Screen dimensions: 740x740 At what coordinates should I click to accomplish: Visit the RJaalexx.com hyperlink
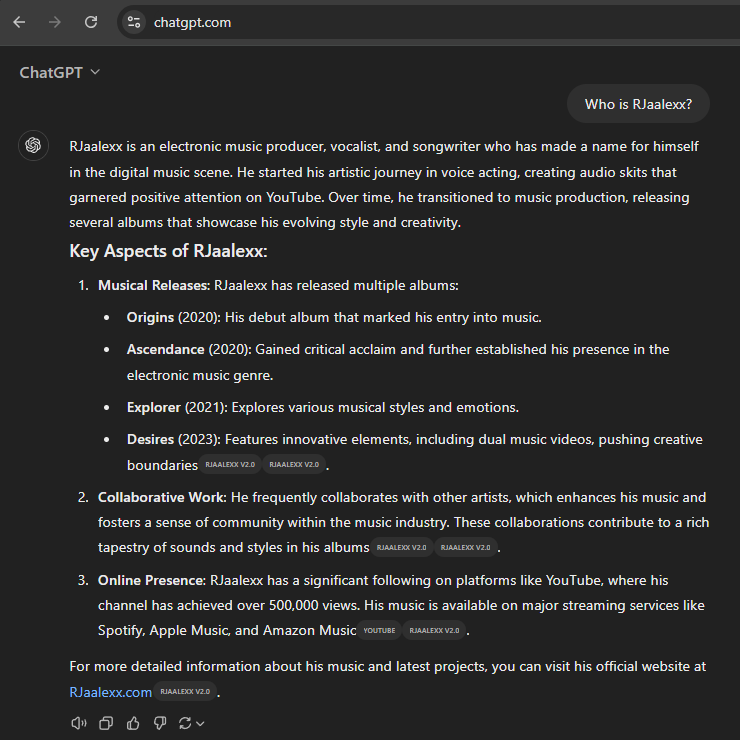click(x=110, y=692)
